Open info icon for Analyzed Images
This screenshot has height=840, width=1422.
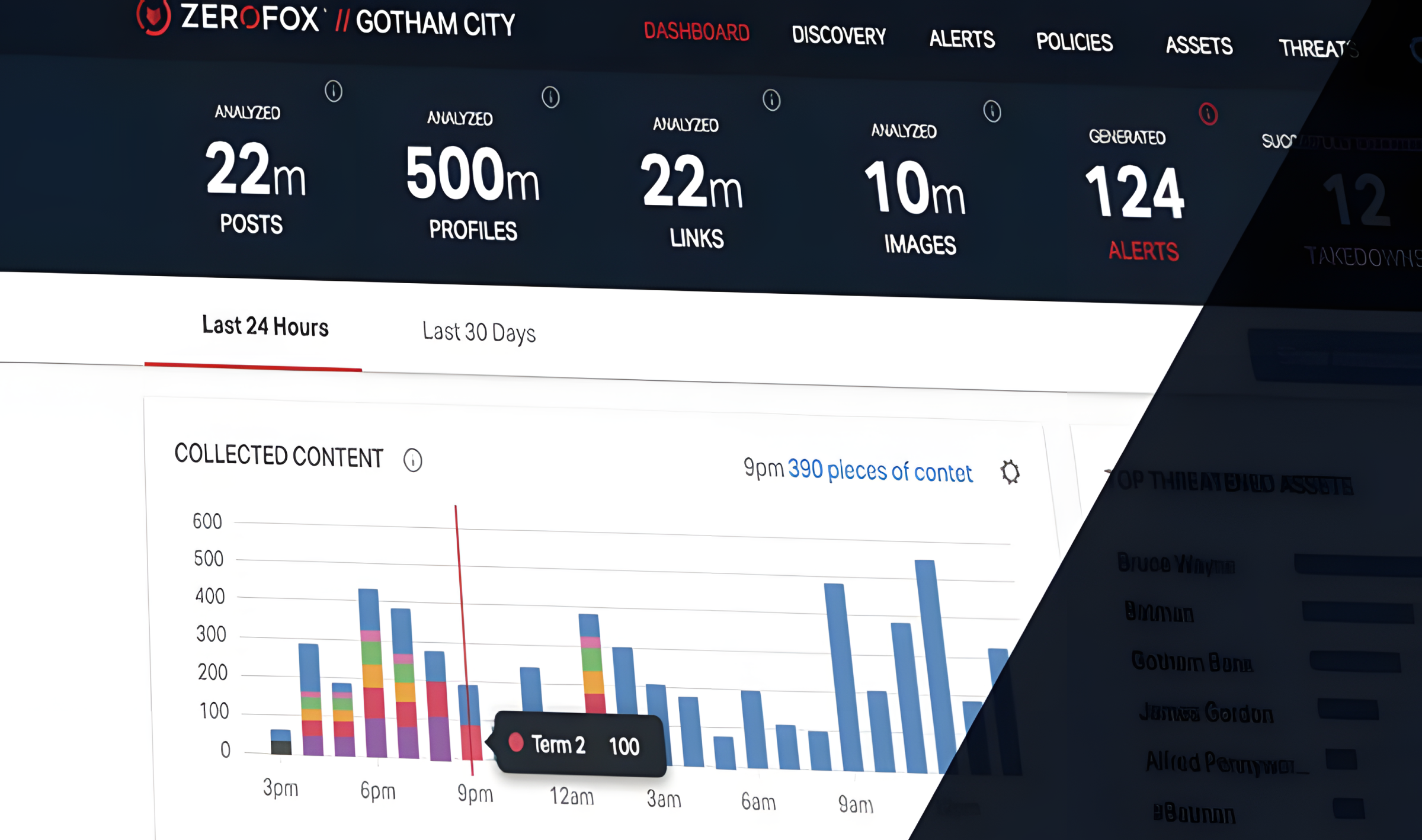tap(992, 111)
